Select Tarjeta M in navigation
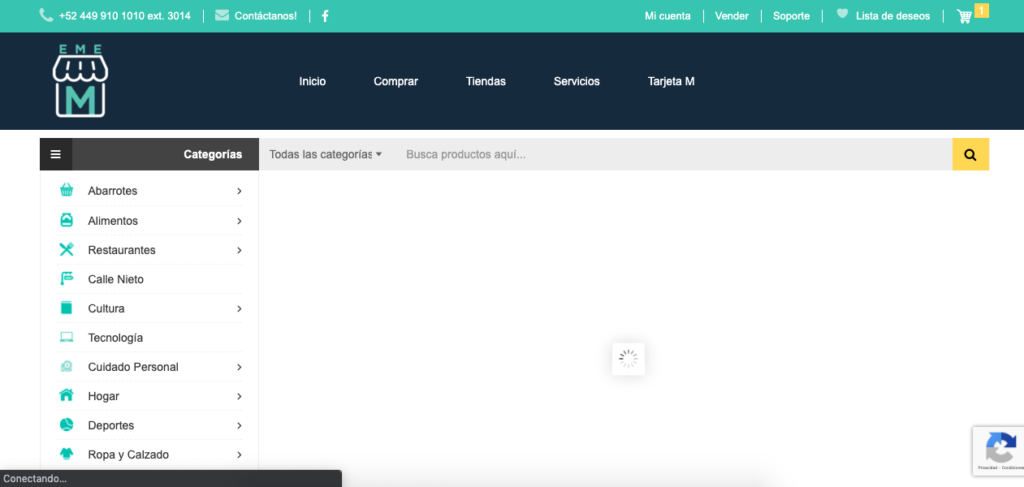 670,81
